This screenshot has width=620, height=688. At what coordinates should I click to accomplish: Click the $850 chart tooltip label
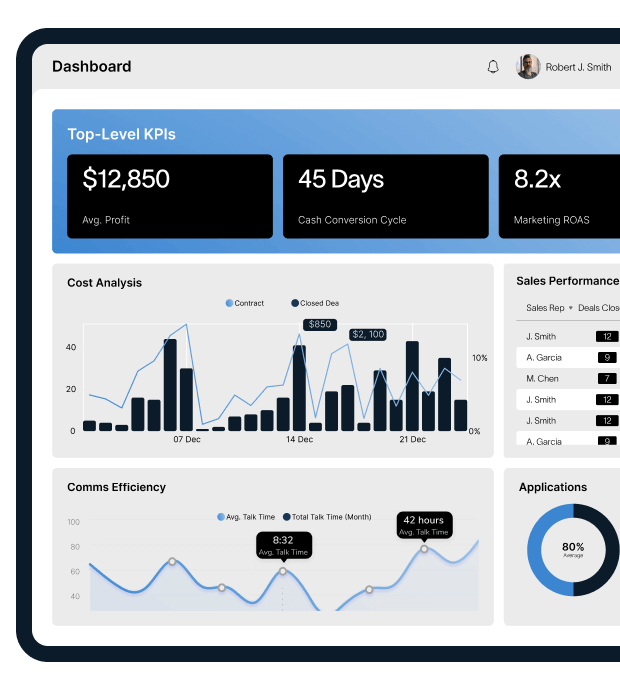point(320,324)
